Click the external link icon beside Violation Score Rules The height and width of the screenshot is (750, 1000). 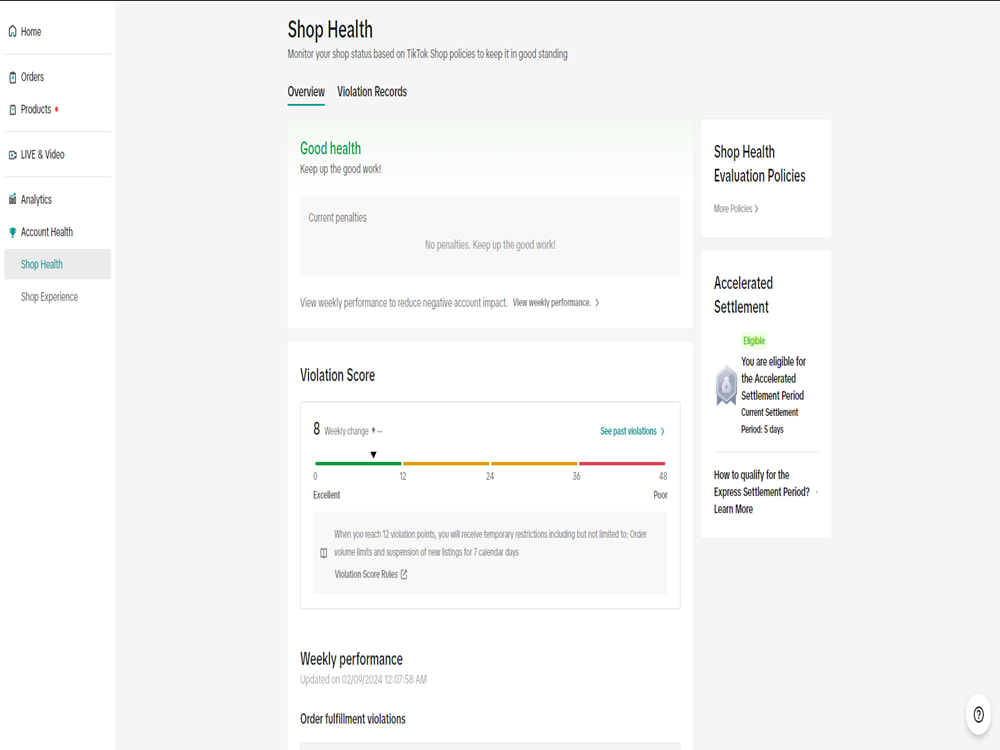coord(404,574)
